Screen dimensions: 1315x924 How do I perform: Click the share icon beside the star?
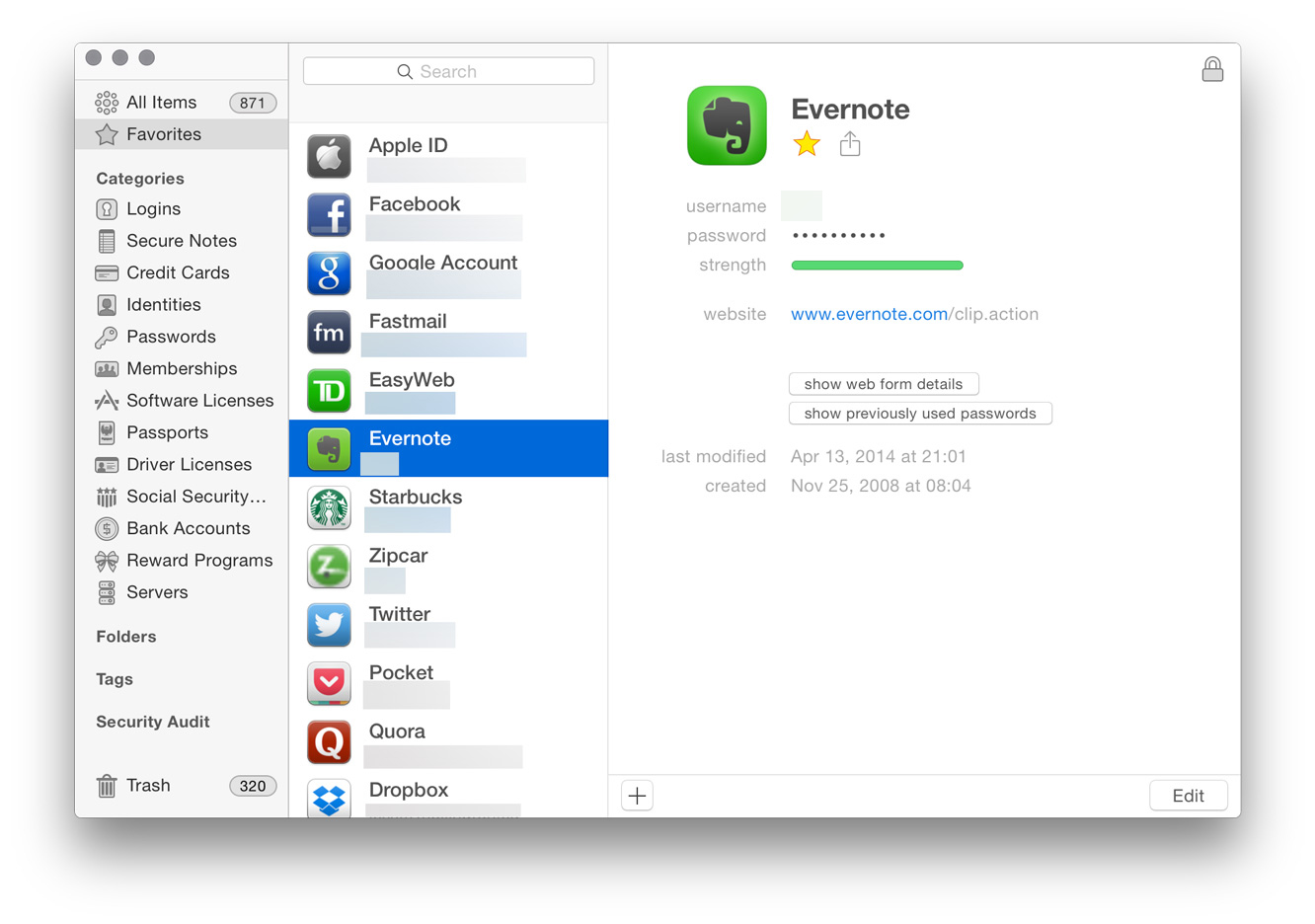(850, 144)
